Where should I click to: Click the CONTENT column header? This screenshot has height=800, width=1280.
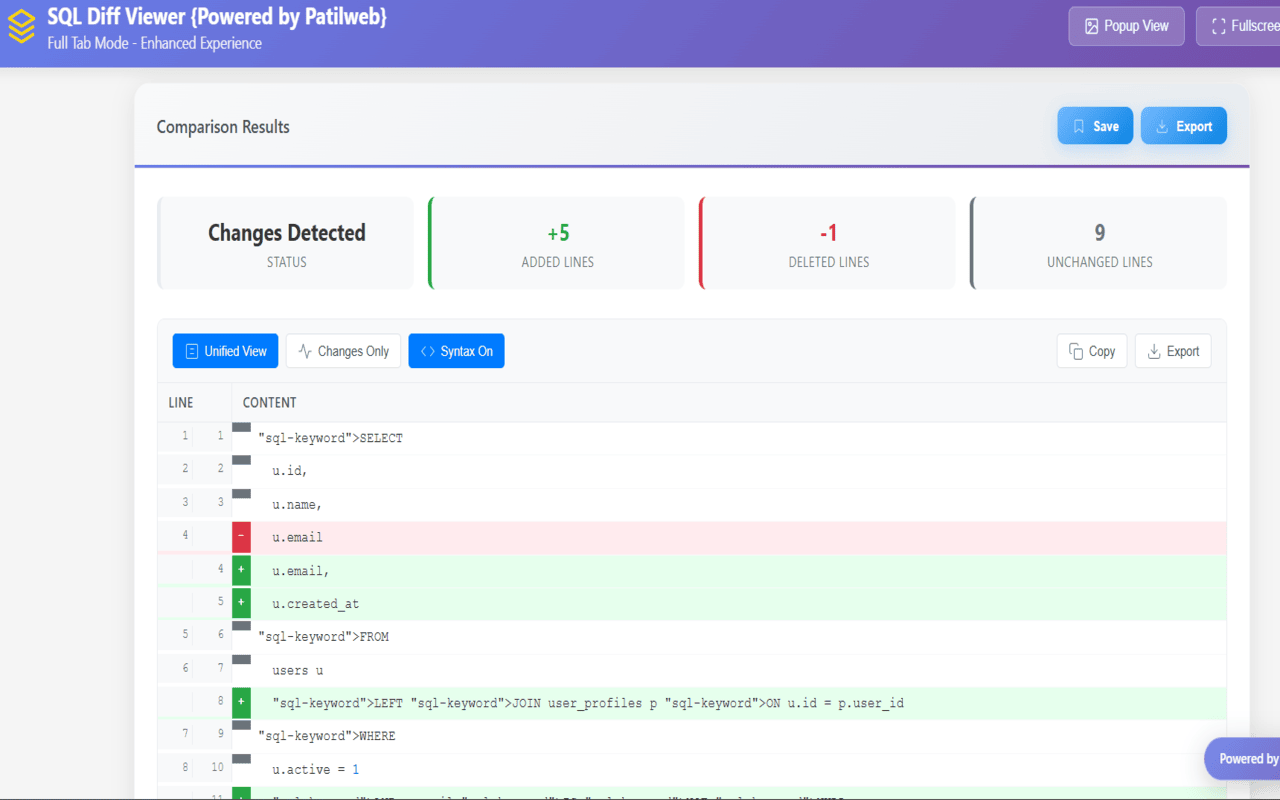click(x=270, y=402)
